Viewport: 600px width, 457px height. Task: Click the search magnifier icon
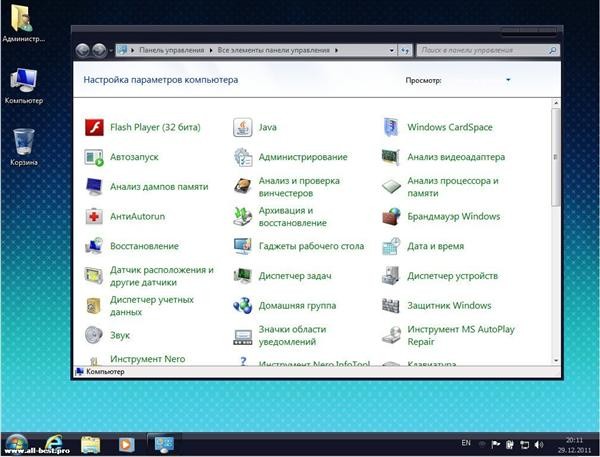553,50
